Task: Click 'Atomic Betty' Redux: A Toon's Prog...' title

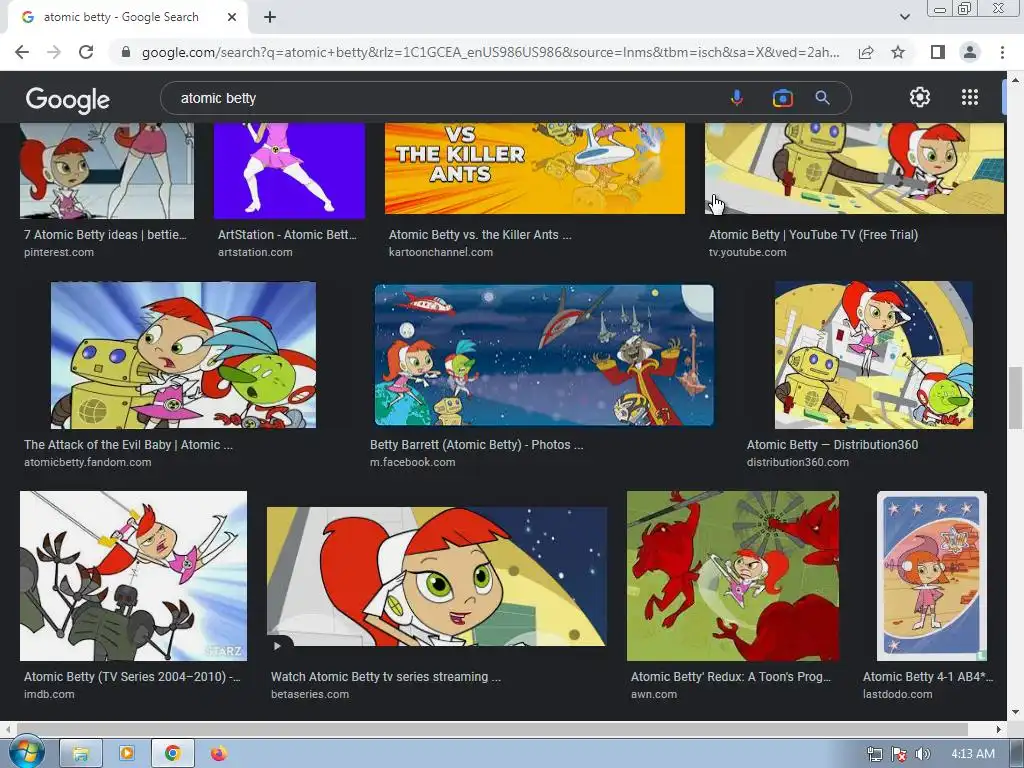Action: [731, 677]
